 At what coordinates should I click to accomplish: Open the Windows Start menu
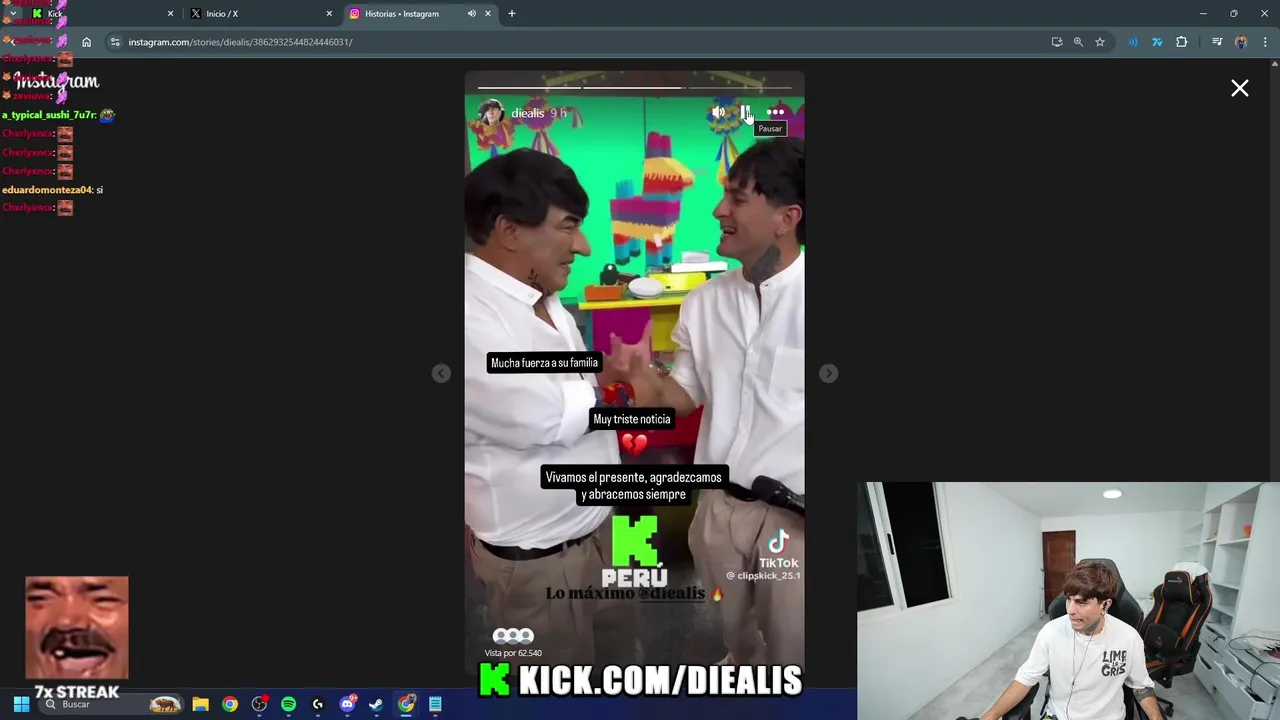(21, 704)
